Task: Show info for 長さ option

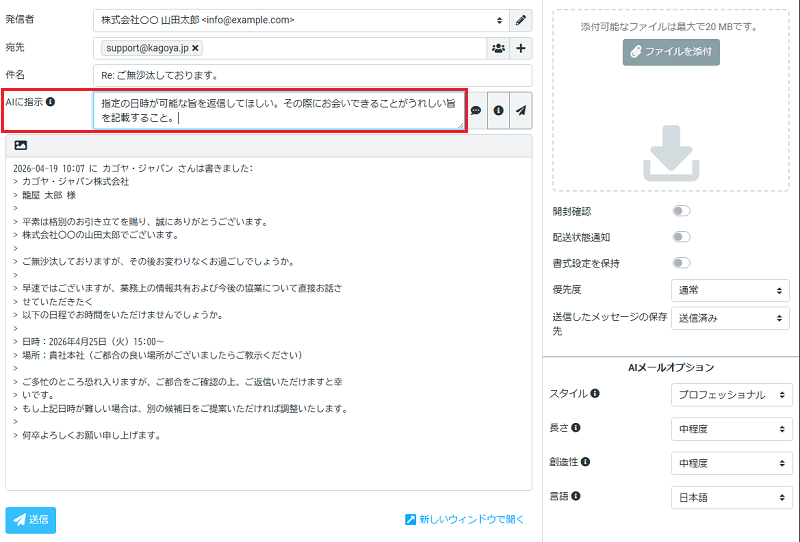Action: tap(576, 428)
